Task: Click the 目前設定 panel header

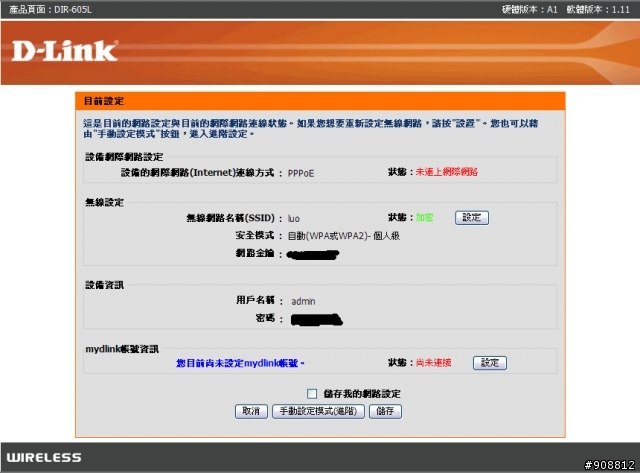Action: tap(320, 101)
